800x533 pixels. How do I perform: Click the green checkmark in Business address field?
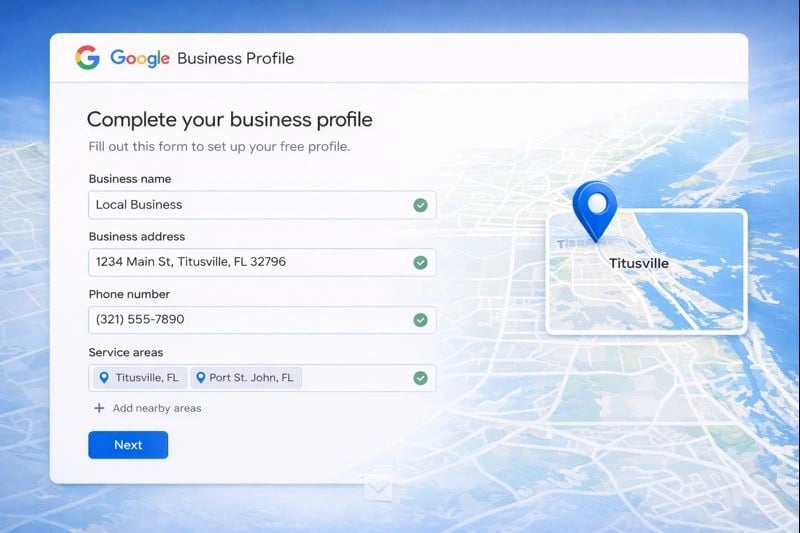[x=420, y=263]
